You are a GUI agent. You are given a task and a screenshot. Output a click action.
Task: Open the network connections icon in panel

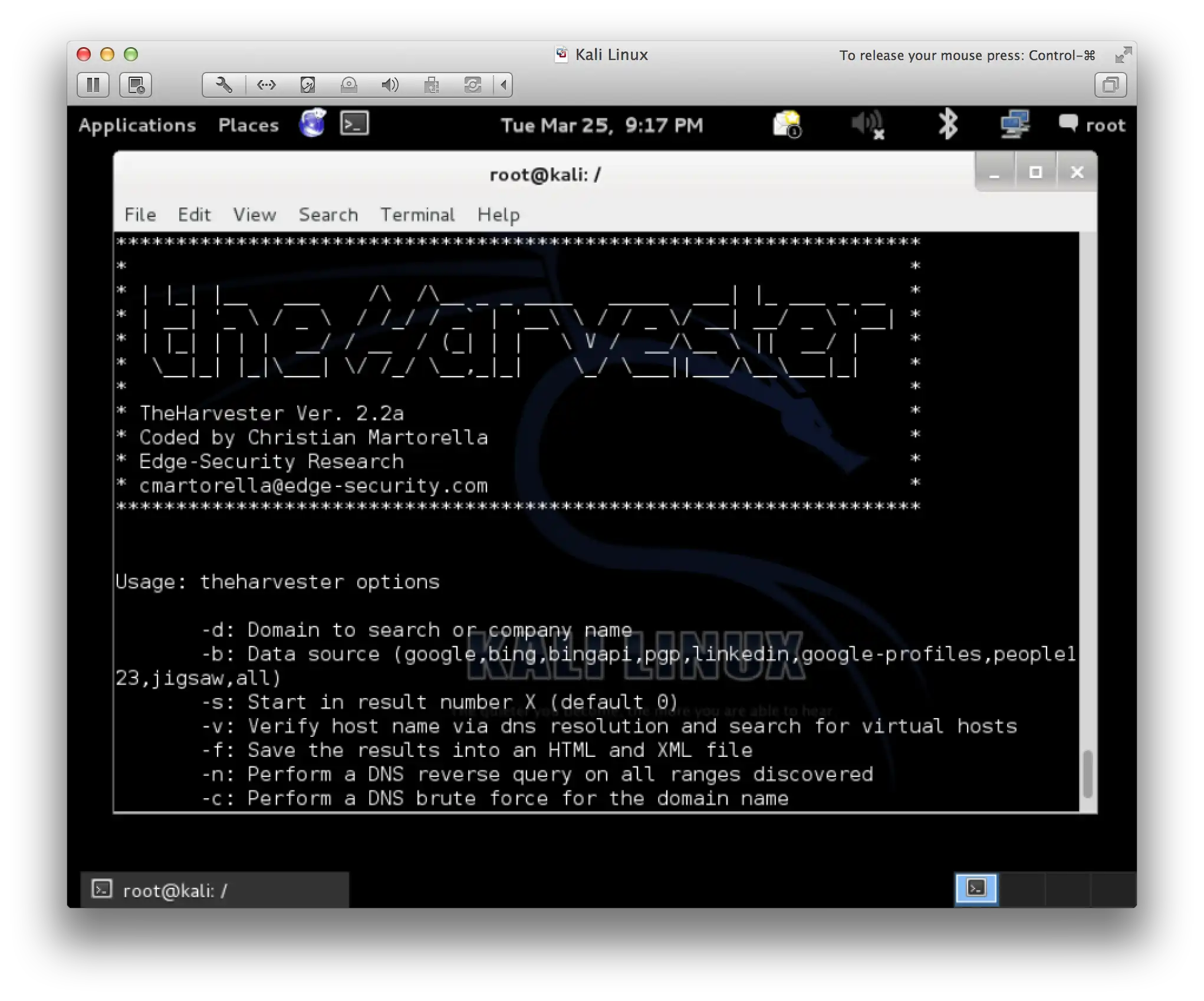pyautogui.click(x=1014, y=124)
